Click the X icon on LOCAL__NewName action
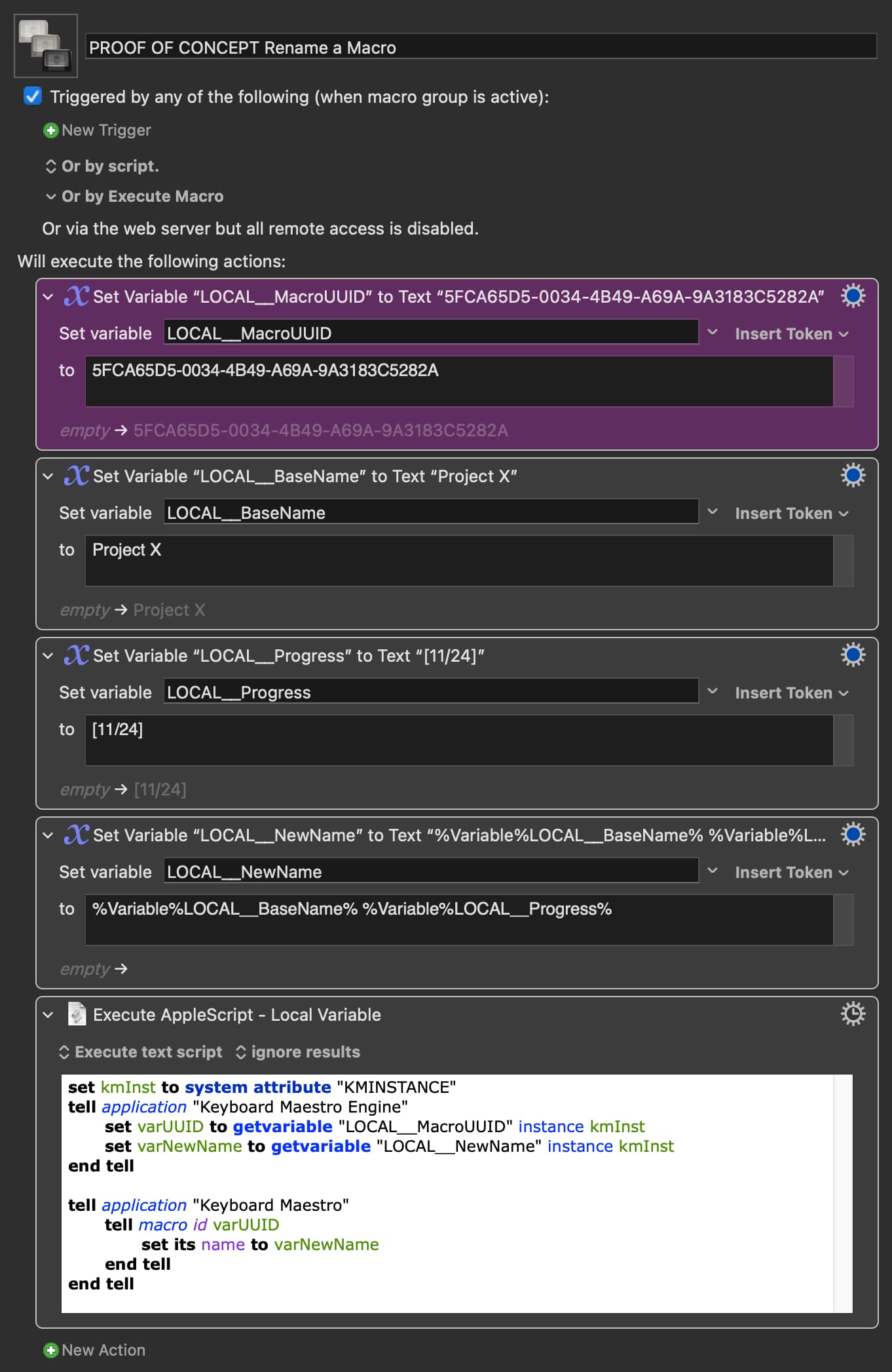 [77, 835]
